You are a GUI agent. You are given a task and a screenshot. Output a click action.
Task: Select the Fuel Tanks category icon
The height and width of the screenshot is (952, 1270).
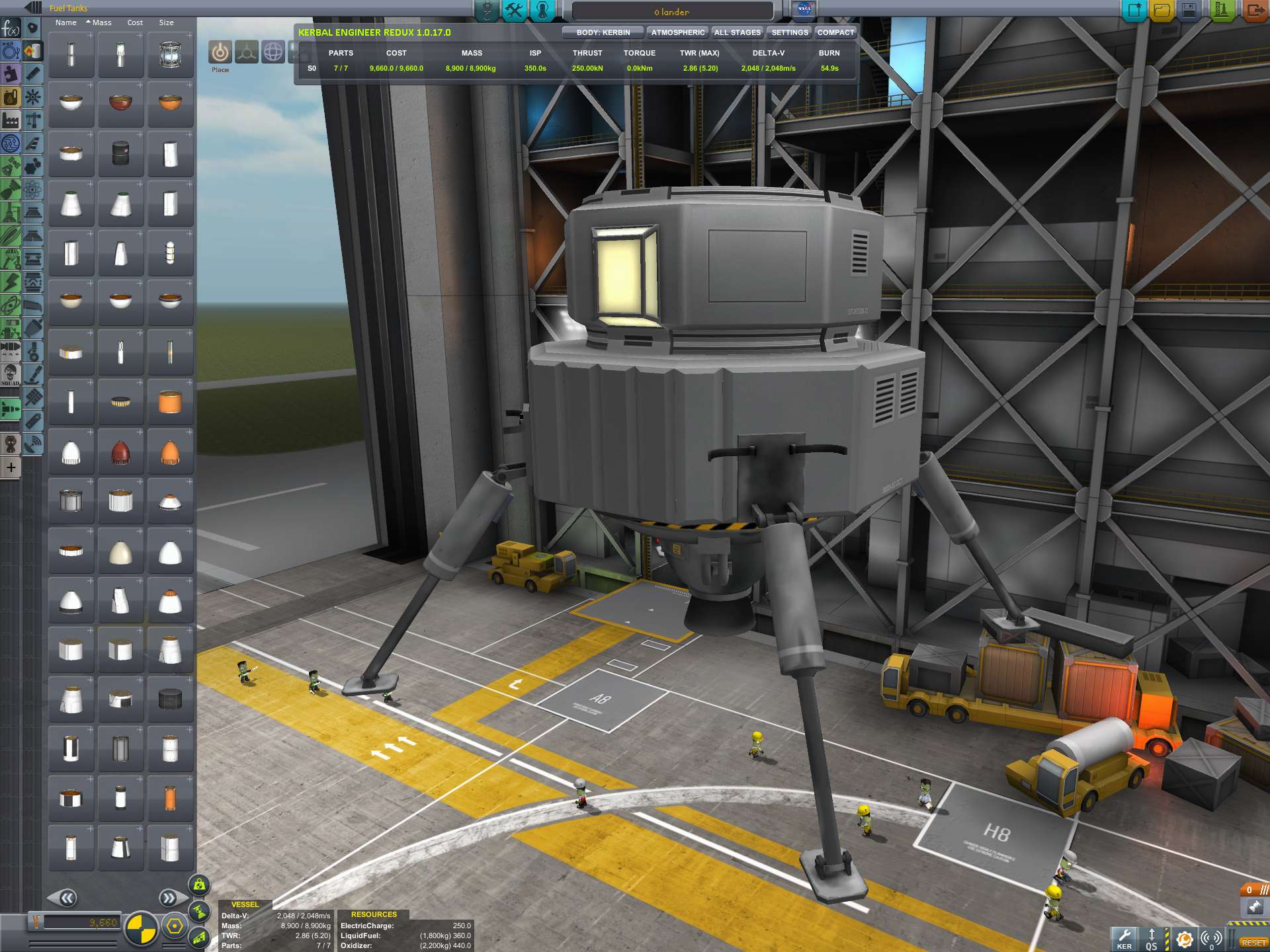(32, 50)
